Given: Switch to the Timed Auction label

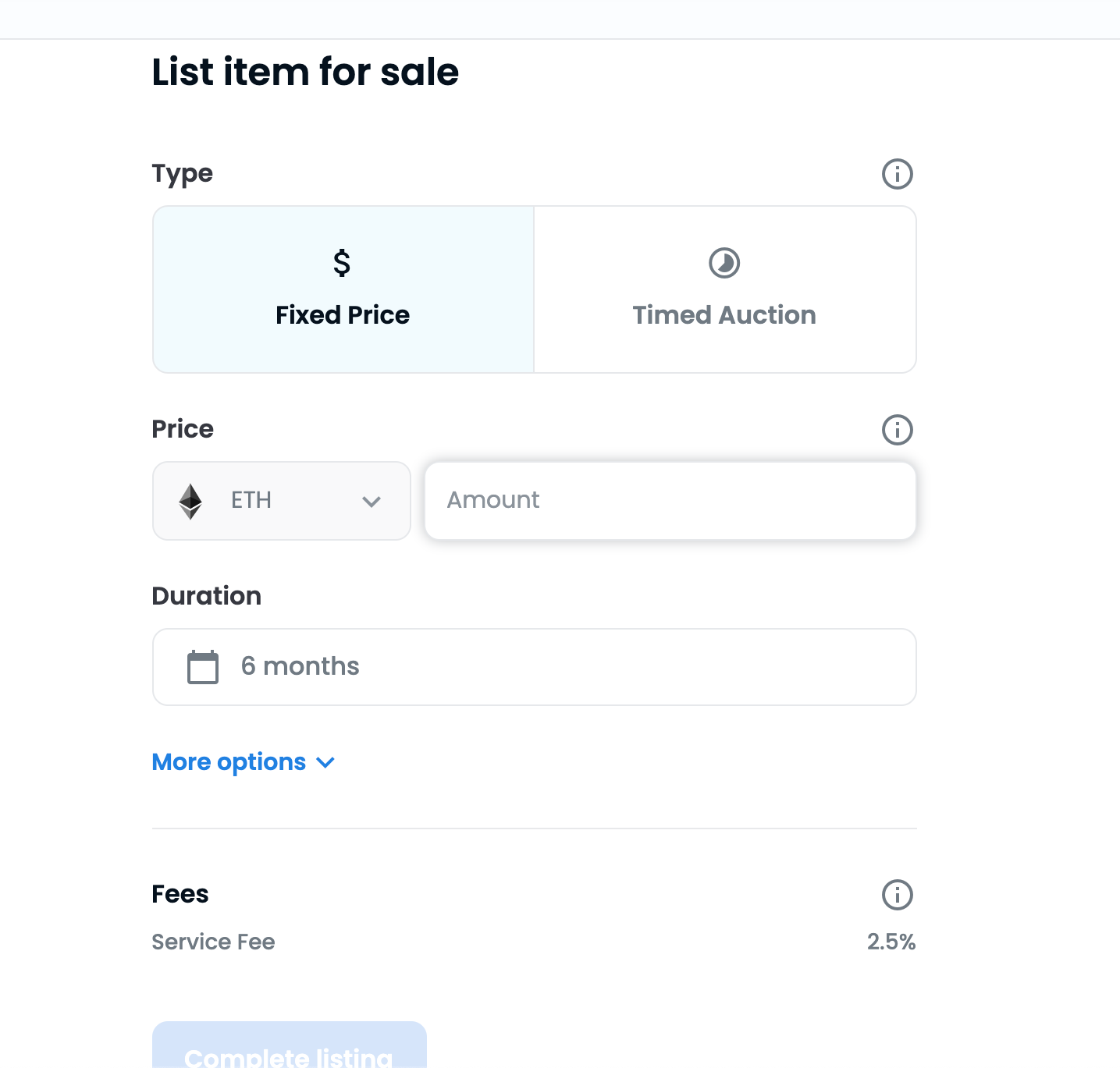Looking at the screenshot, I should pyautogui.click(x=724, y=315).
